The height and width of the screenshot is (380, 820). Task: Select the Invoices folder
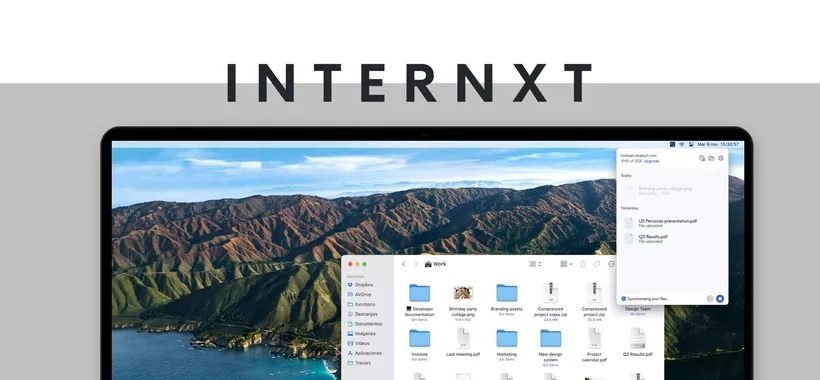click(419, 344)
